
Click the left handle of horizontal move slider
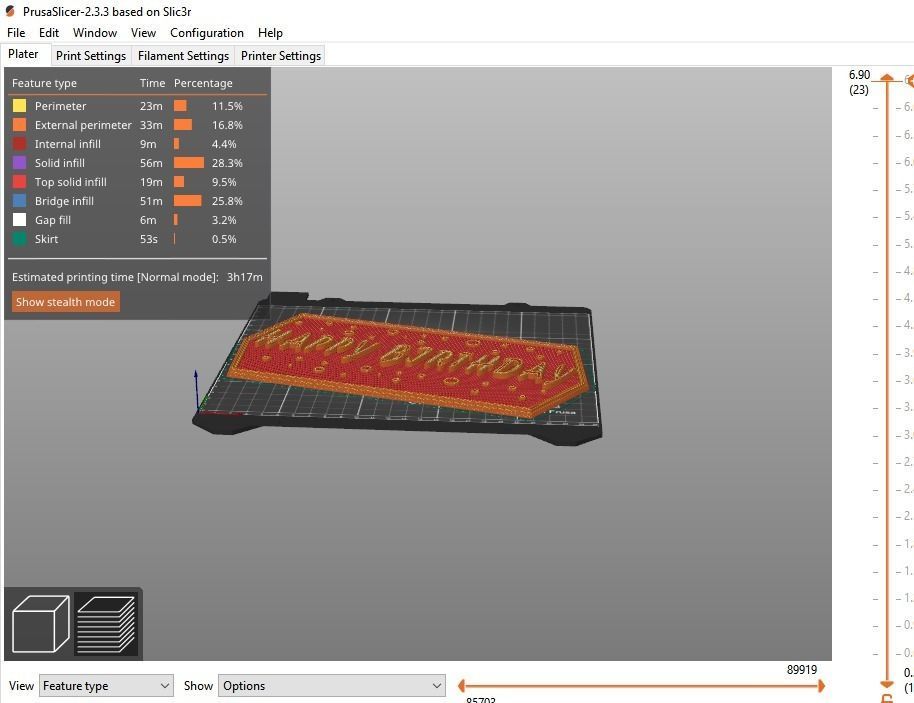(461, 686)
